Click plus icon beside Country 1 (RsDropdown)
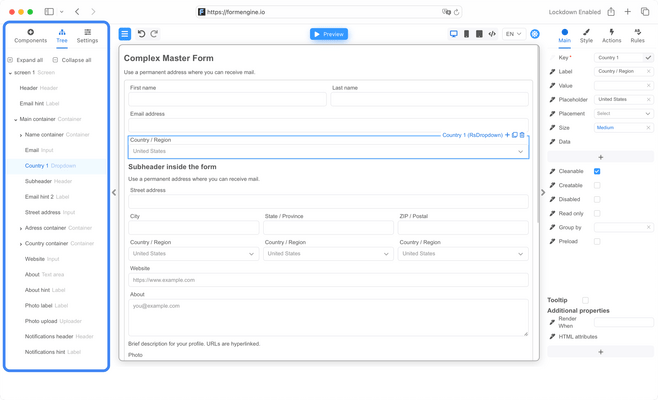This screenshot has width=658, height=400. tap(508, 135)
